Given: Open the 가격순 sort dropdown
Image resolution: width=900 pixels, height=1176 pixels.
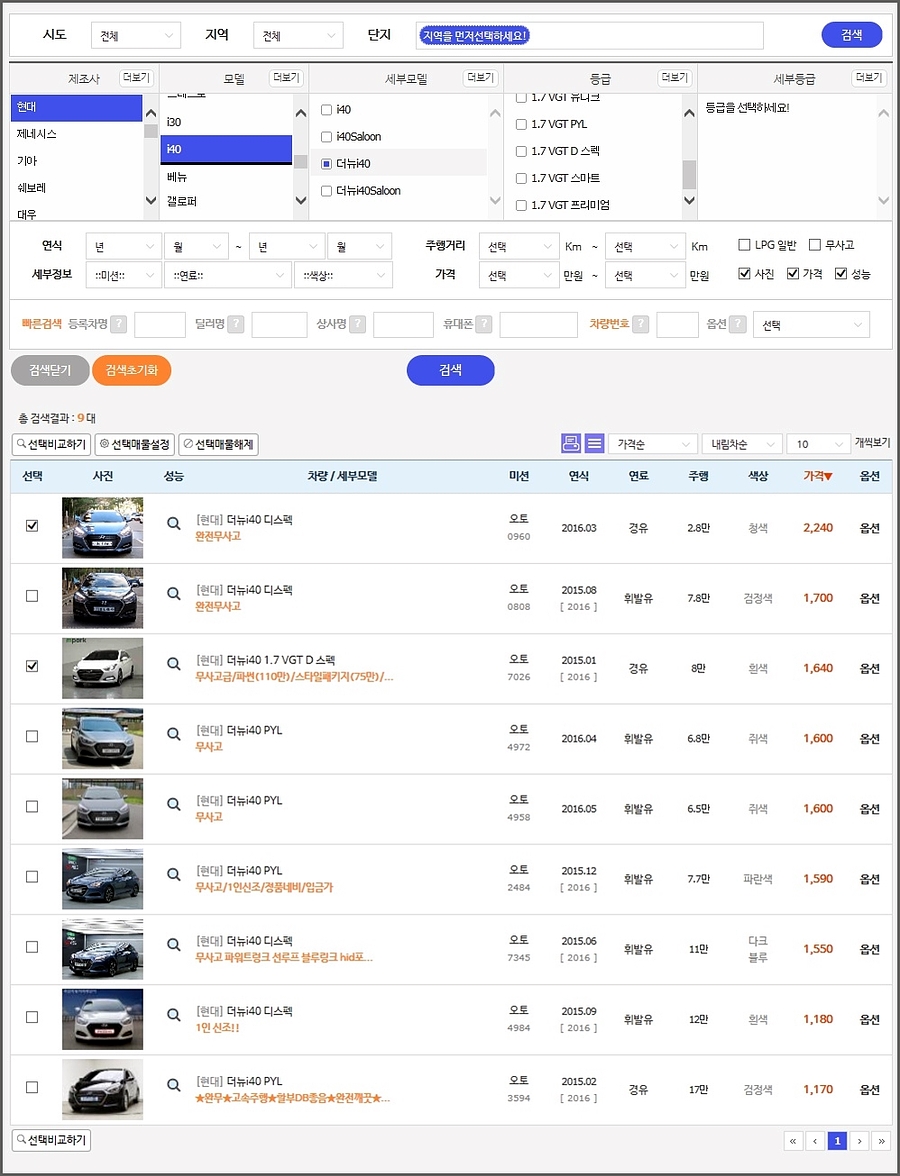Looking at the screenshot, I should [x=652, y=444].
